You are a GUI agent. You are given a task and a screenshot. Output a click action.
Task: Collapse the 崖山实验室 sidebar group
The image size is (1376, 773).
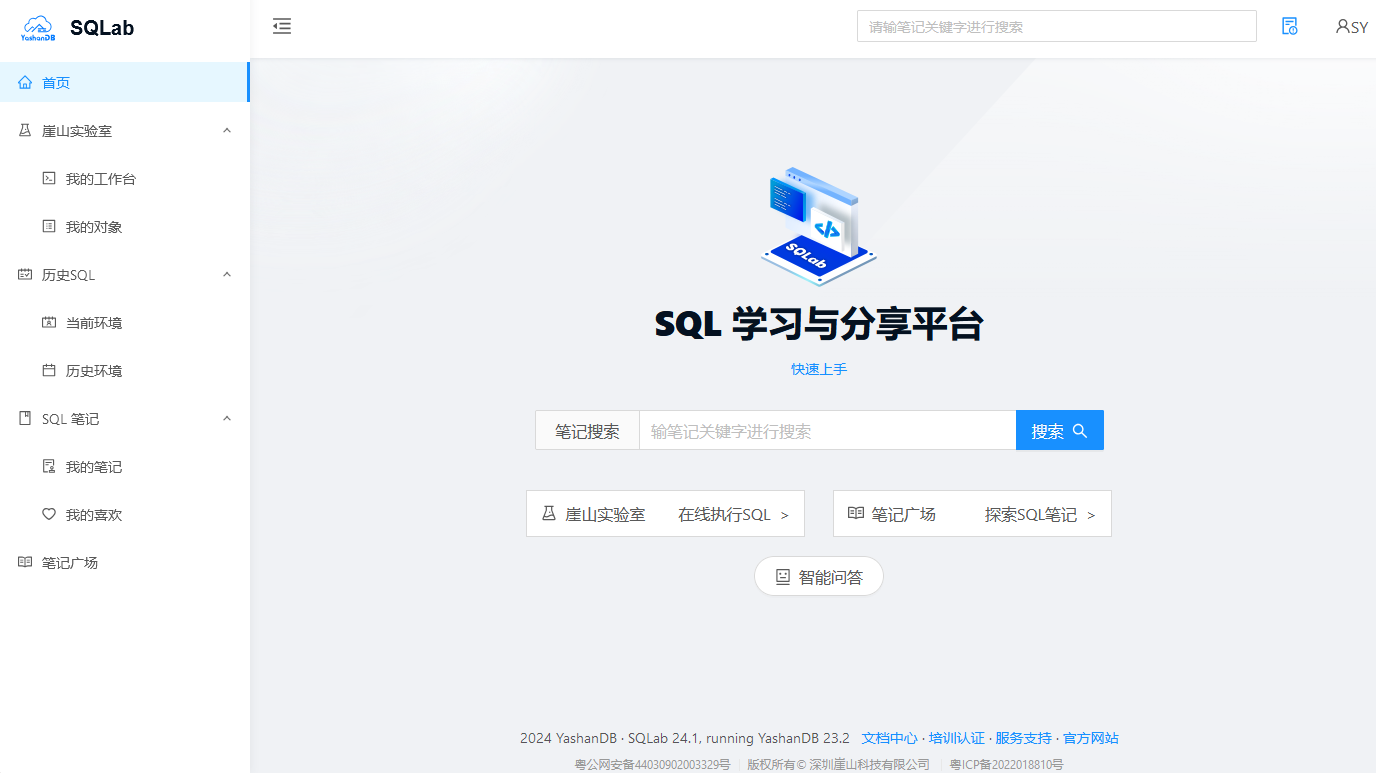click(227, 131)
